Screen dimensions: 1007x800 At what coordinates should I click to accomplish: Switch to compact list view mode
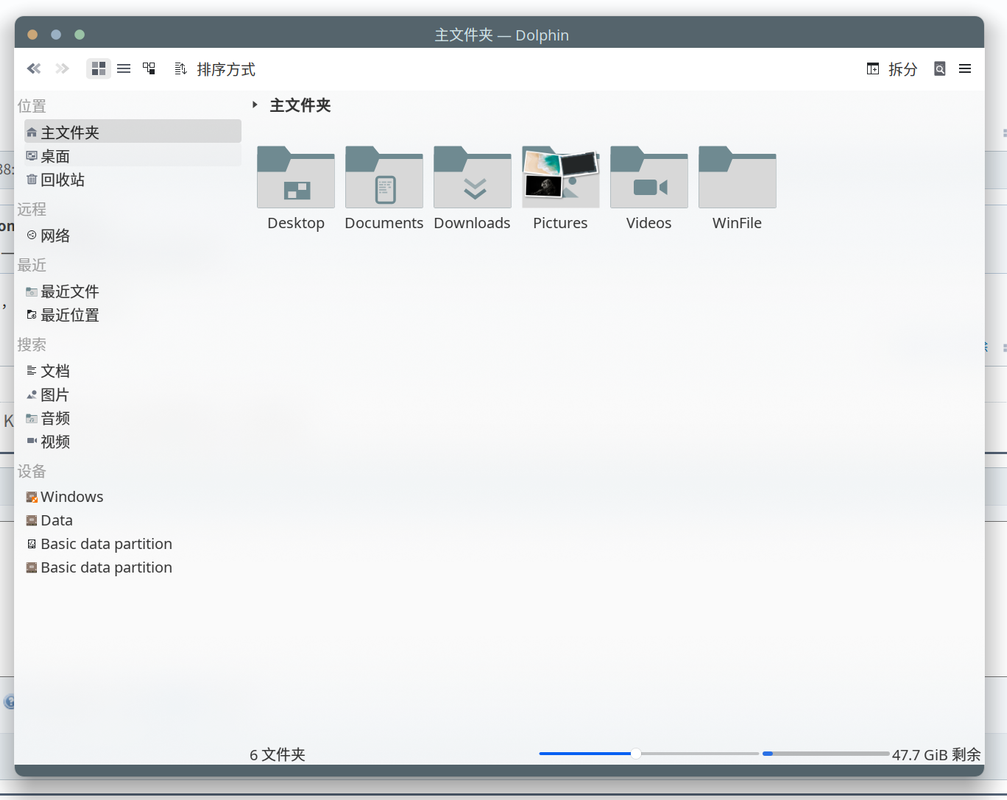123,69
